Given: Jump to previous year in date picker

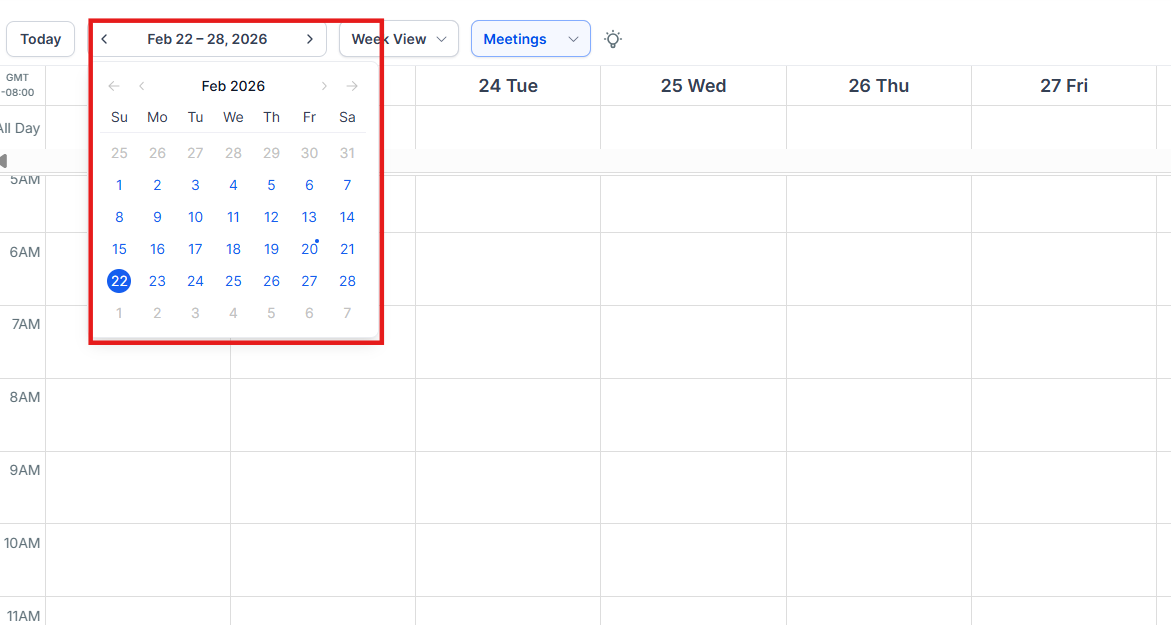Looking at the screenshot, I should coord(114,86).
